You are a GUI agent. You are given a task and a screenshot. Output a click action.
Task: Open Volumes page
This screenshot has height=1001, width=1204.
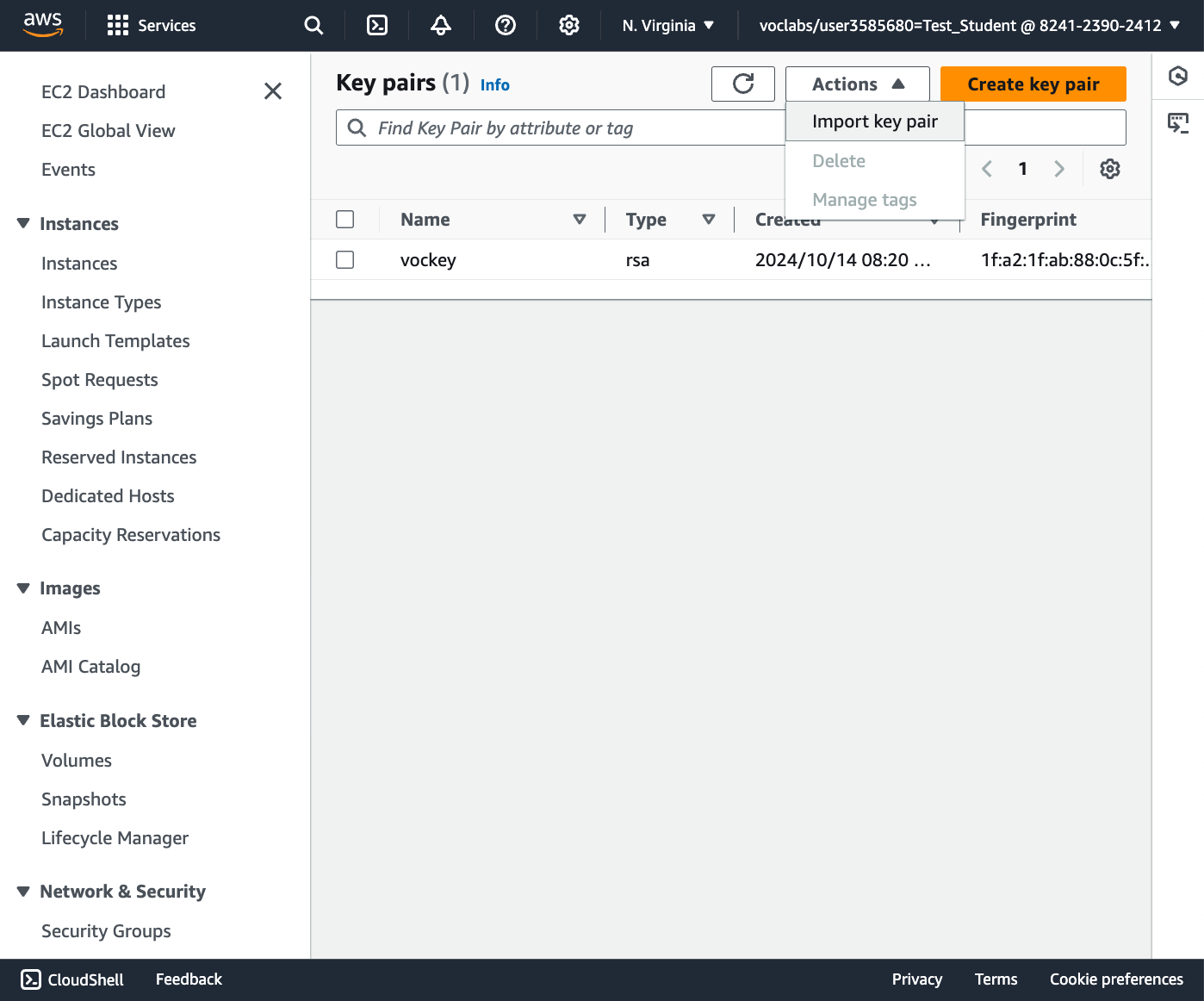pyautogui.click(x=77, y=761)
